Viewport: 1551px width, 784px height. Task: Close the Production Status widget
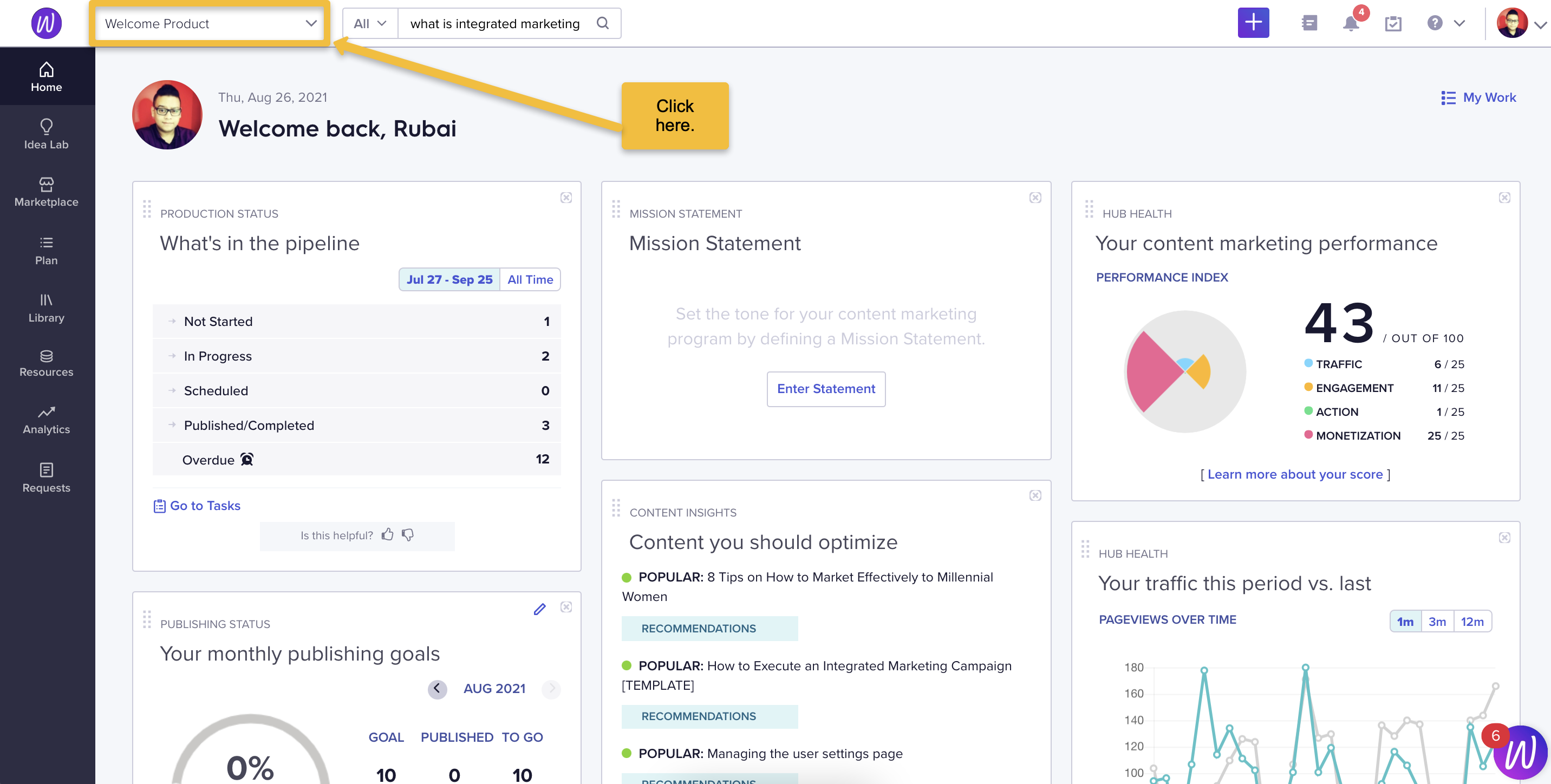(x=566, y=198)
